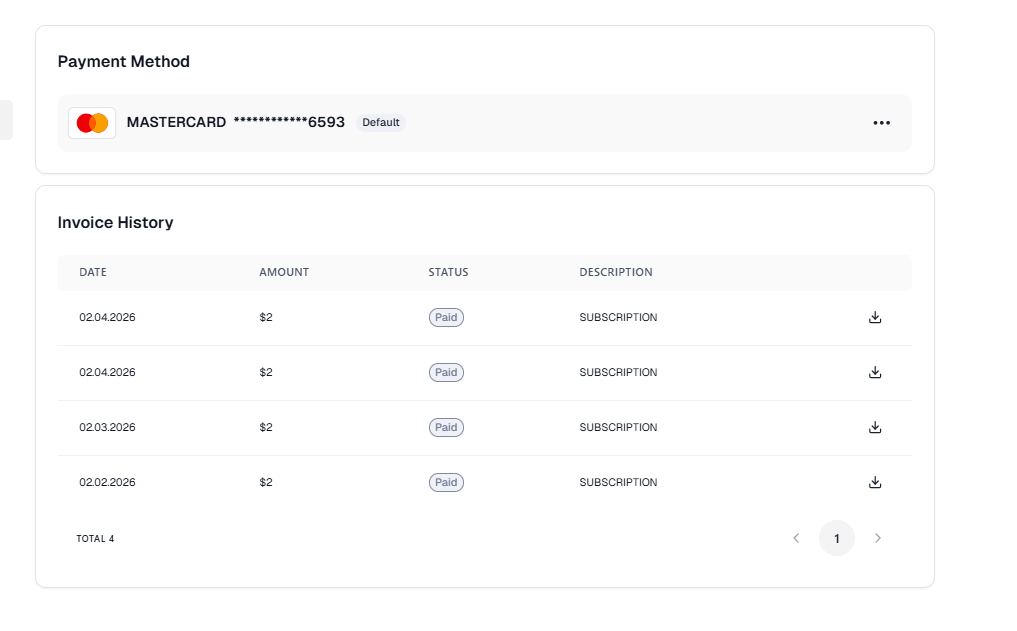Download the second 02.04.2026 invoice

[875, 373]
